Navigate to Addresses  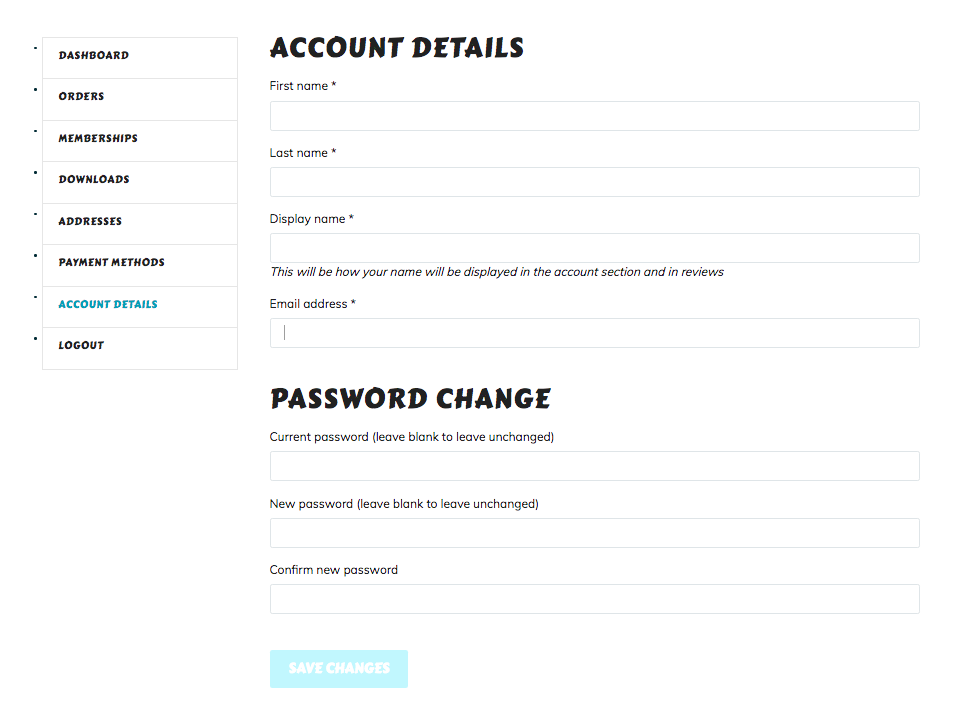click(x=90, y=222)
